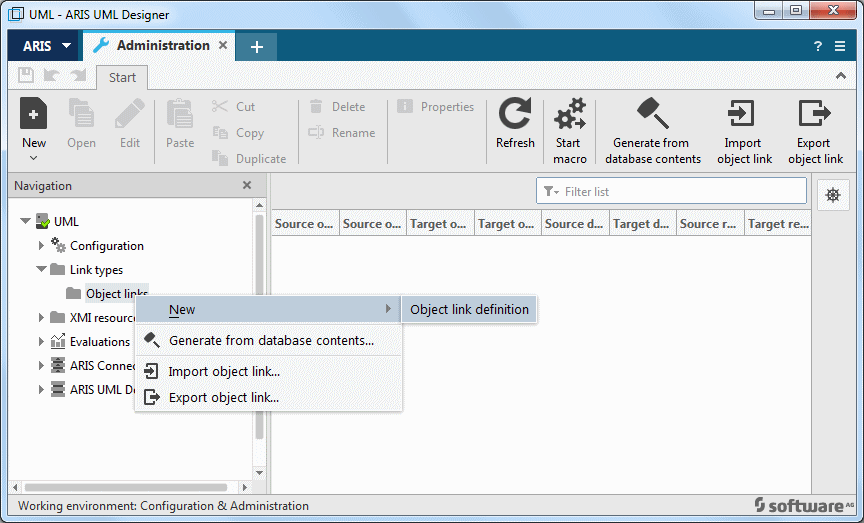
Task: Click Delete in the ribbon
Action: coord(337,106)
